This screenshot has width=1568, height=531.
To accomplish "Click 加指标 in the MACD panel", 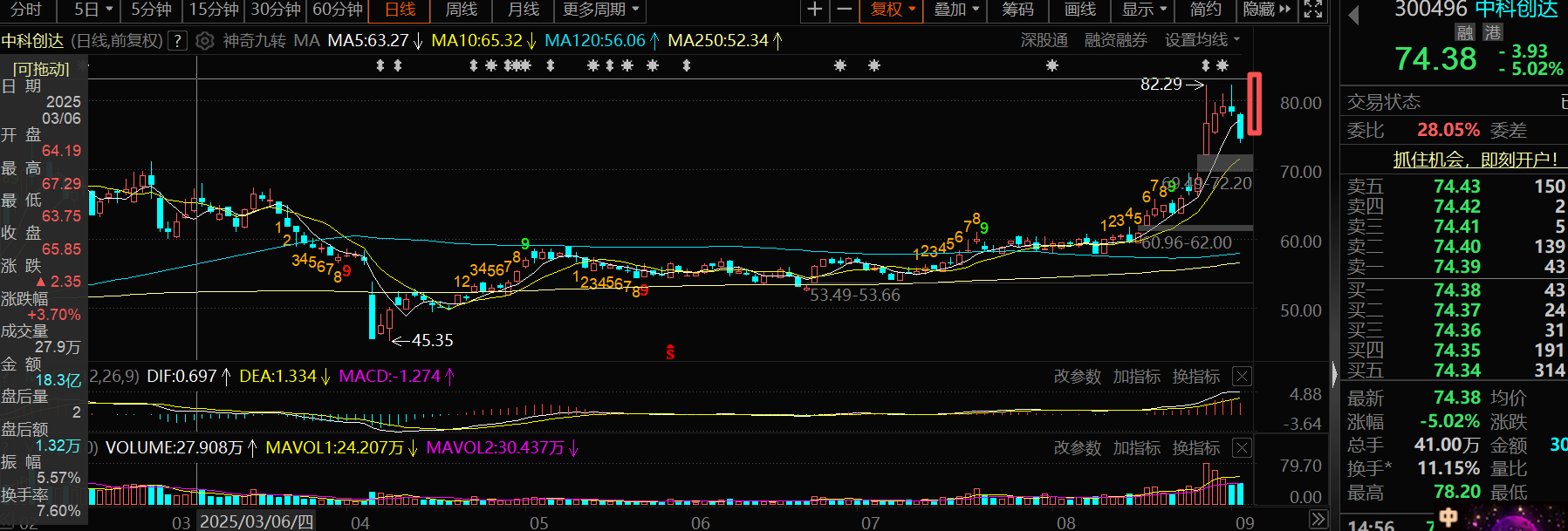I will (x=1137, y=377).
